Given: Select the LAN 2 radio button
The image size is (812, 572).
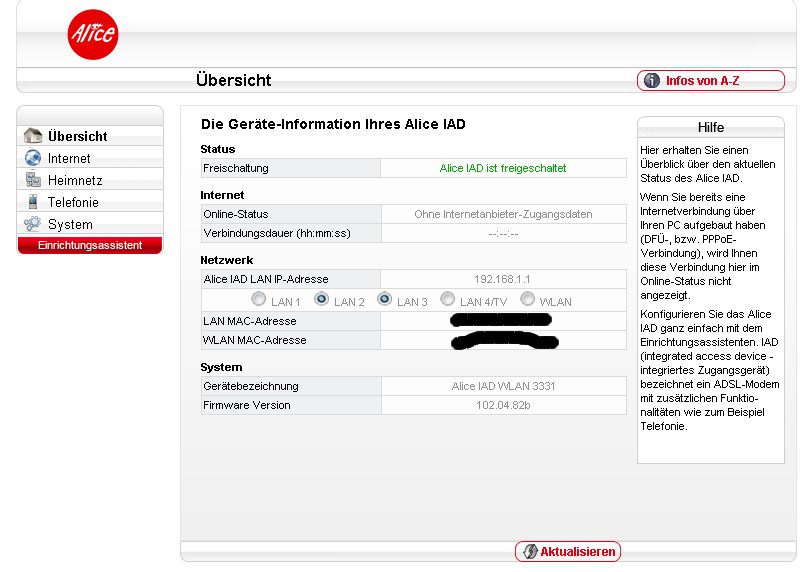Looking at the screenshot, I should (x=322, y=299).
